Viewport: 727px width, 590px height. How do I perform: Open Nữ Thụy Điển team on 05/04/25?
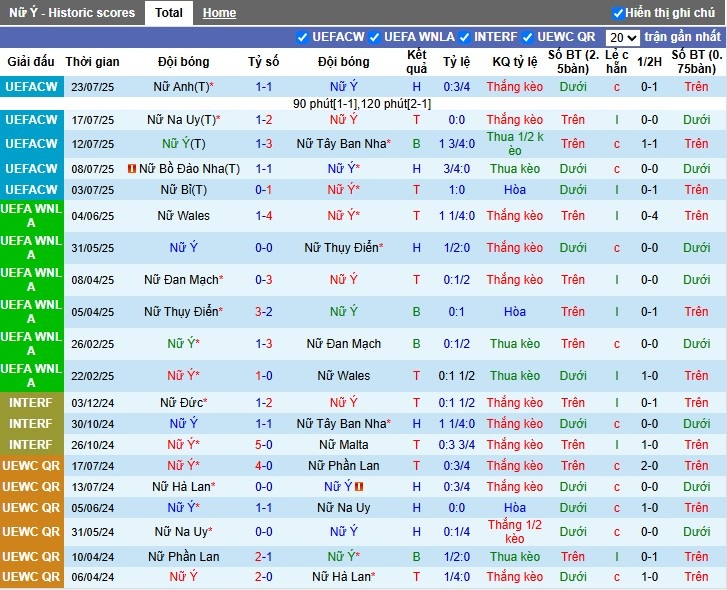[181, 312]
